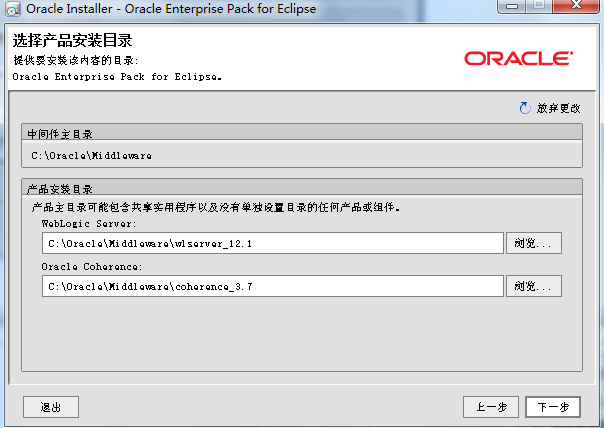Close the Oracle Installer window

pyautogui.click(x=576, y=6)
